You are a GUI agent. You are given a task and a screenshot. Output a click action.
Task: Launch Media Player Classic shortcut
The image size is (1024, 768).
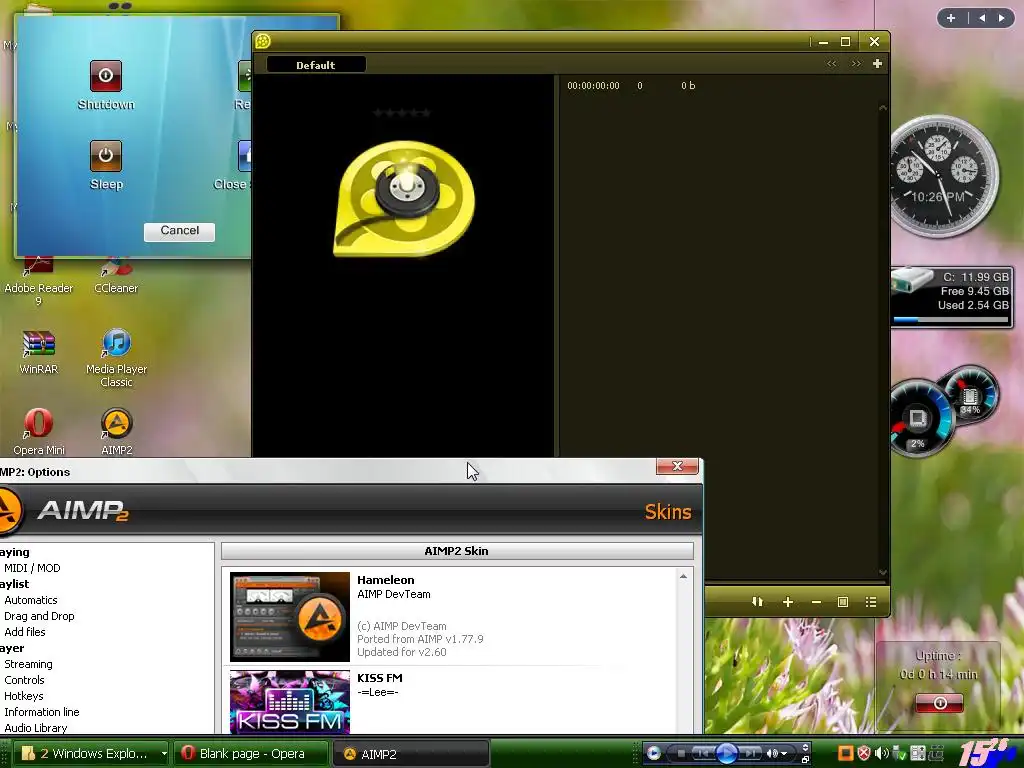(116, 359)
